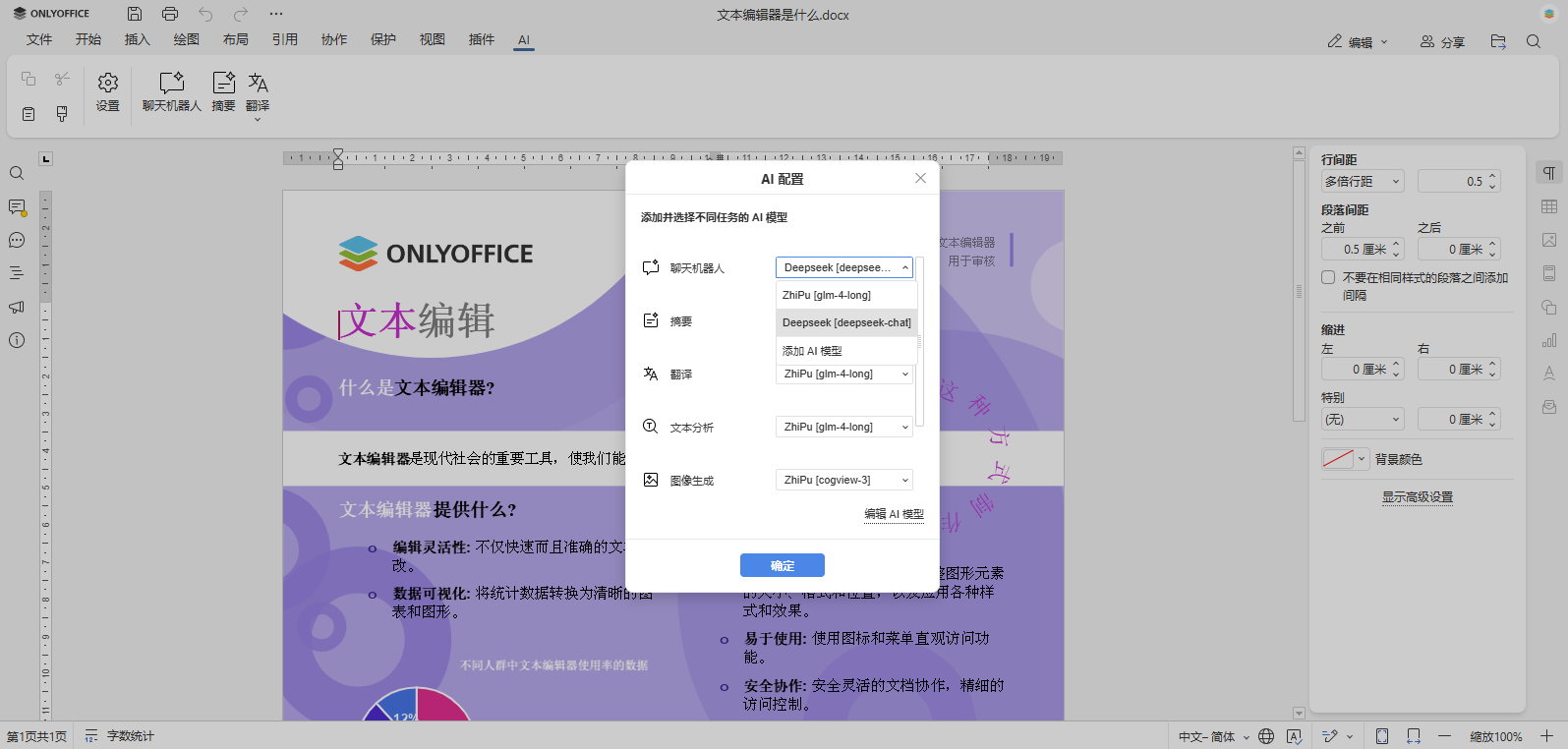The width and height of the screenshot is (1568, 749).
Task: Switch to the 插入 (Insert) tab
Action: pos(138,39)
